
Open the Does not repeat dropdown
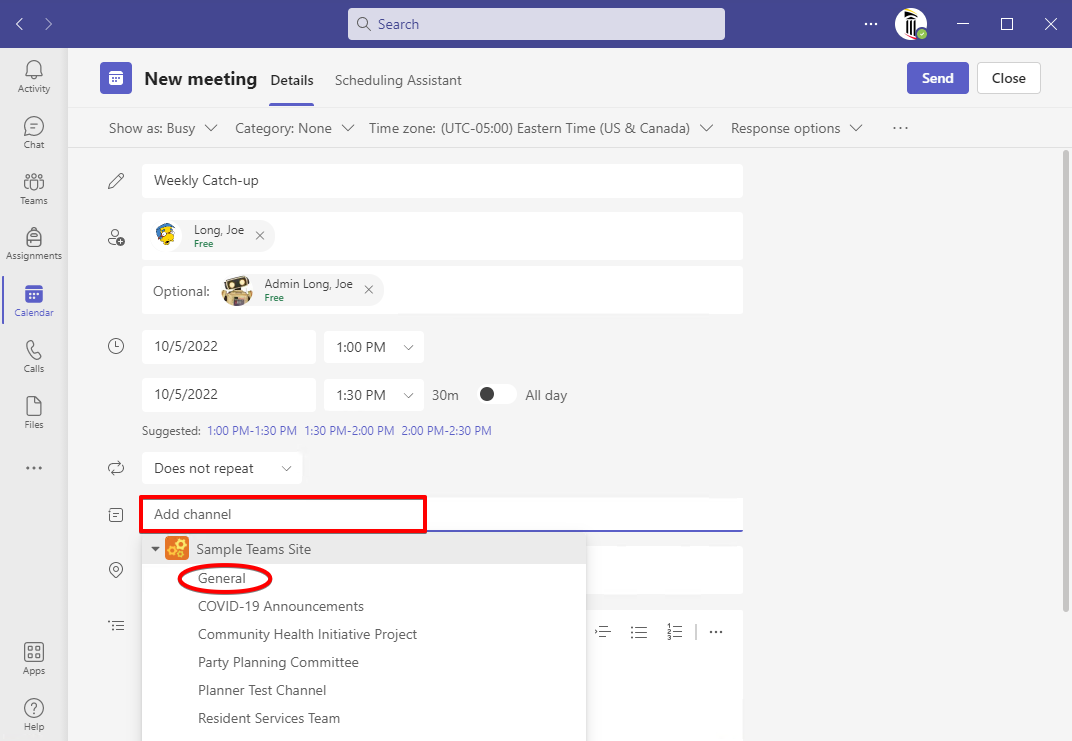(221, 468)
